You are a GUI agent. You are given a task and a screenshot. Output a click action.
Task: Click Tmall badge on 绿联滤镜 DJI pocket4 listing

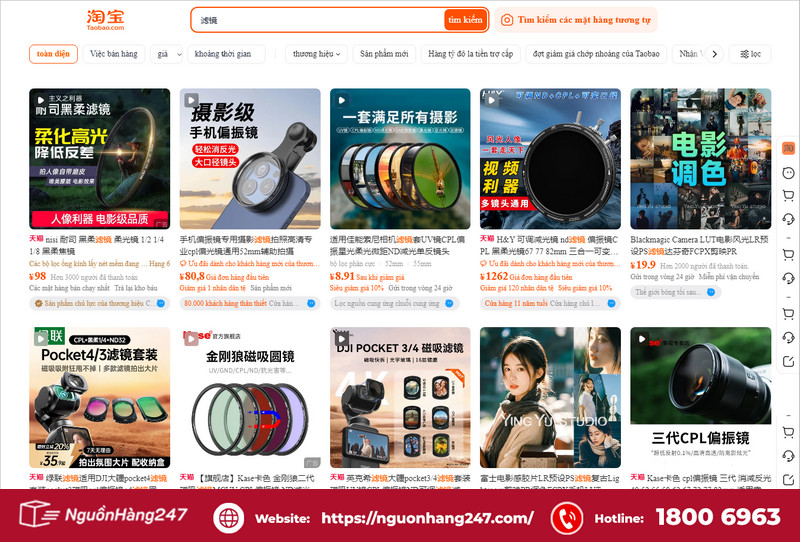(x=36, y=477)
